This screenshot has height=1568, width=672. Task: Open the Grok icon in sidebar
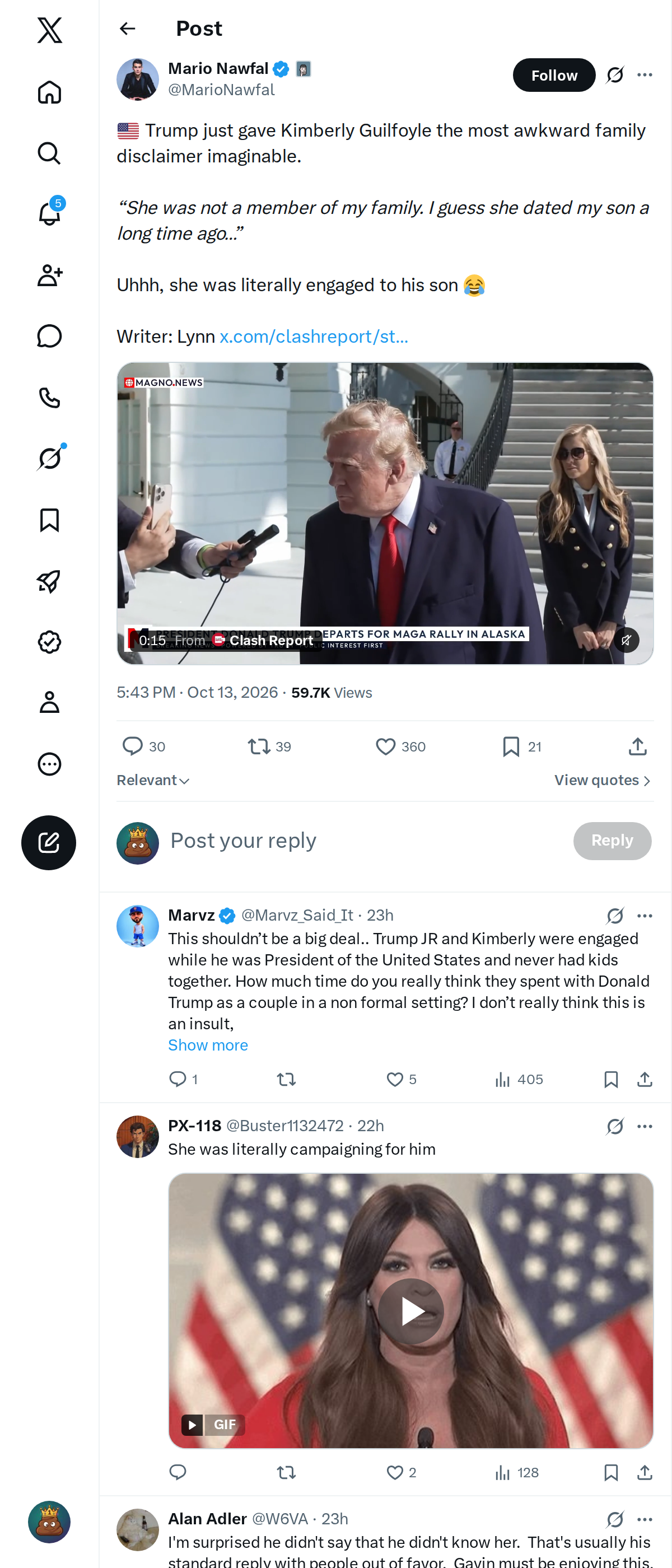pyautogui.click(x=49, y=458)
